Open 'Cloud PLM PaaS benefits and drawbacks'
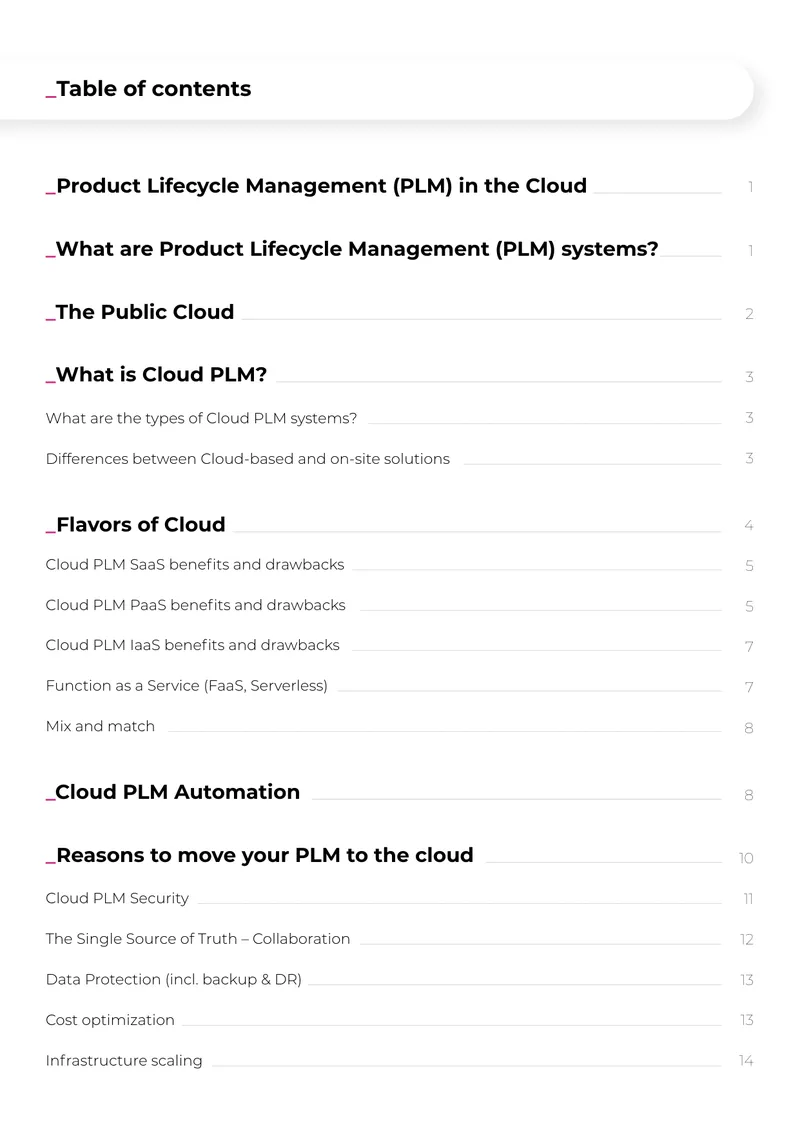The width and height of the screenshot is (800, 1130). (195, 605)
